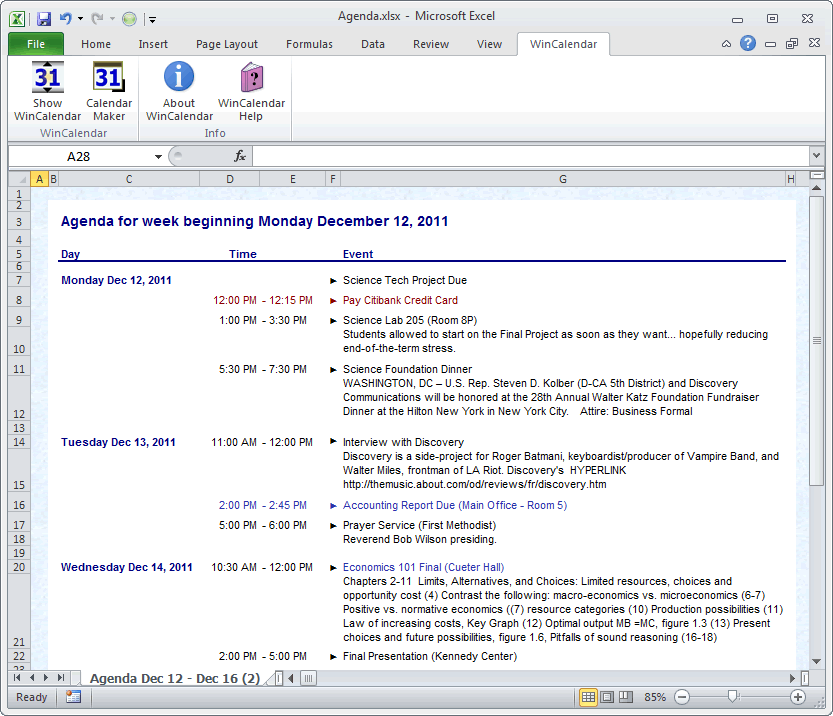Open Excel Help question mark icon
This screenshot has width=833, height=716.
pos(748,44)
